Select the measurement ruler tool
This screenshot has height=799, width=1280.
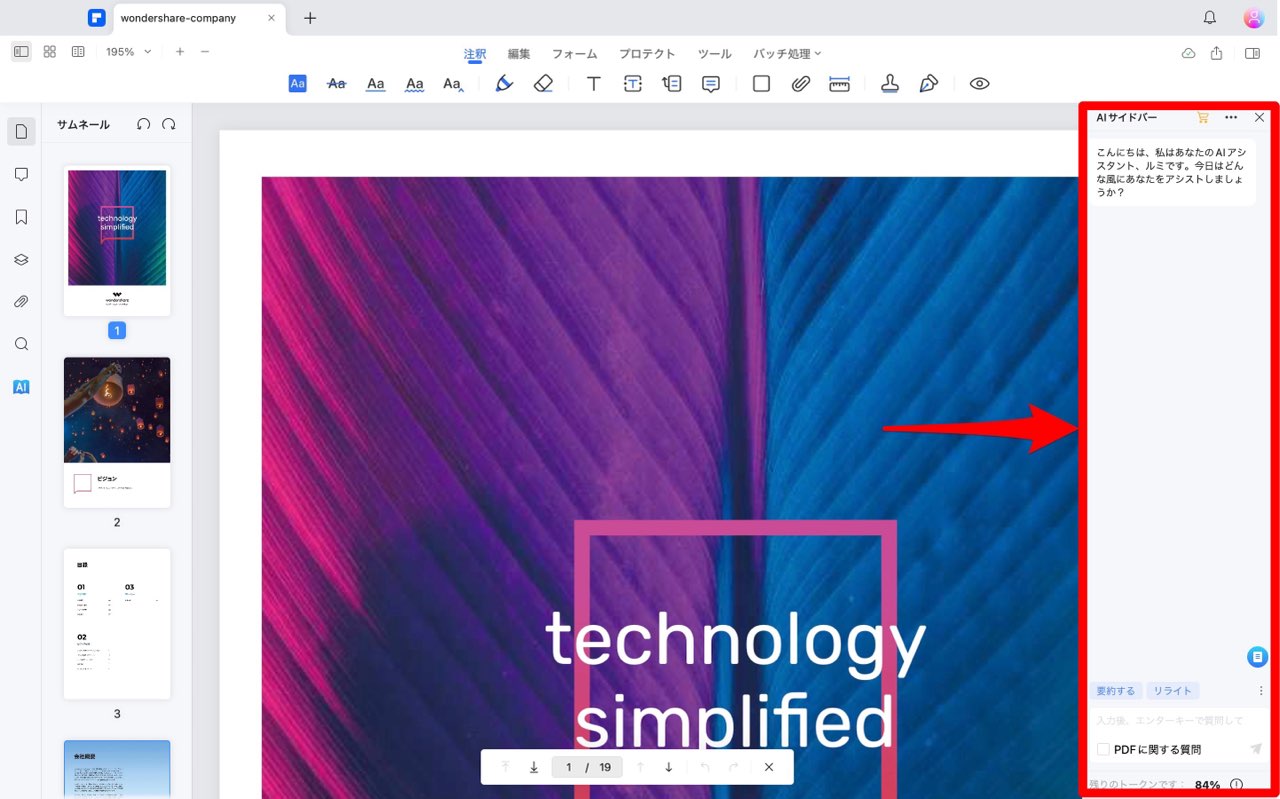(x=839, y=84)
